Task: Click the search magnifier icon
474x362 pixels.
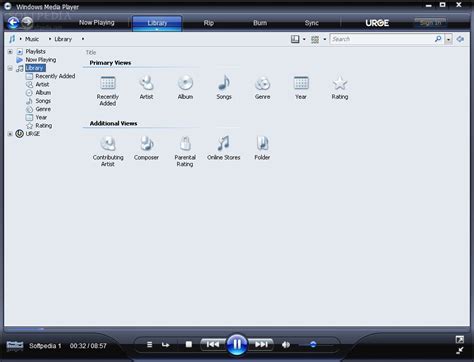Action: tap(438, 39)
